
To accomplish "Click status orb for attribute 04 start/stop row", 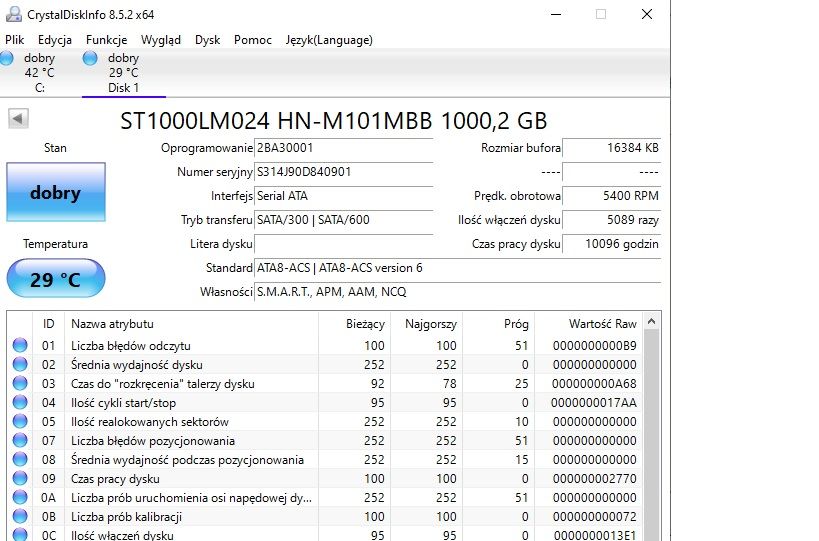I will pos(20,402).
